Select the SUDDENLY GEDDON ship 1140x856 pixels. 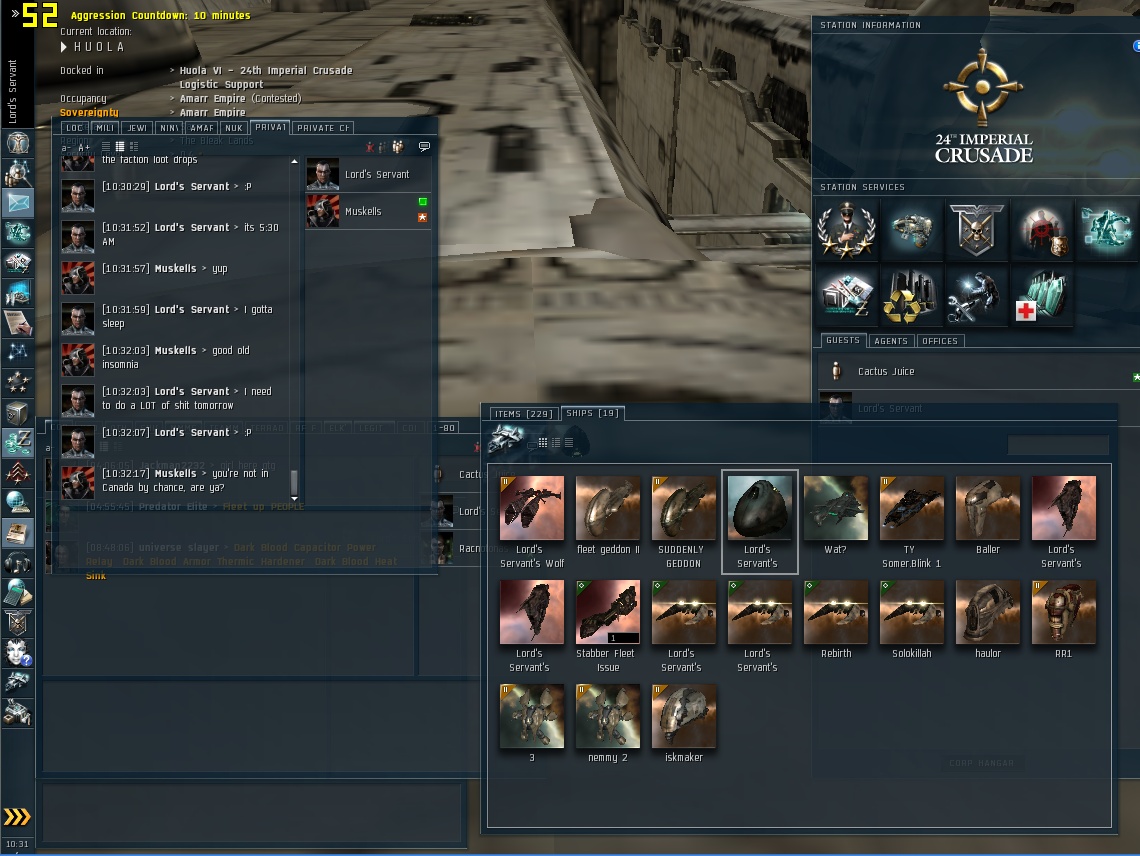pos(683,522)
